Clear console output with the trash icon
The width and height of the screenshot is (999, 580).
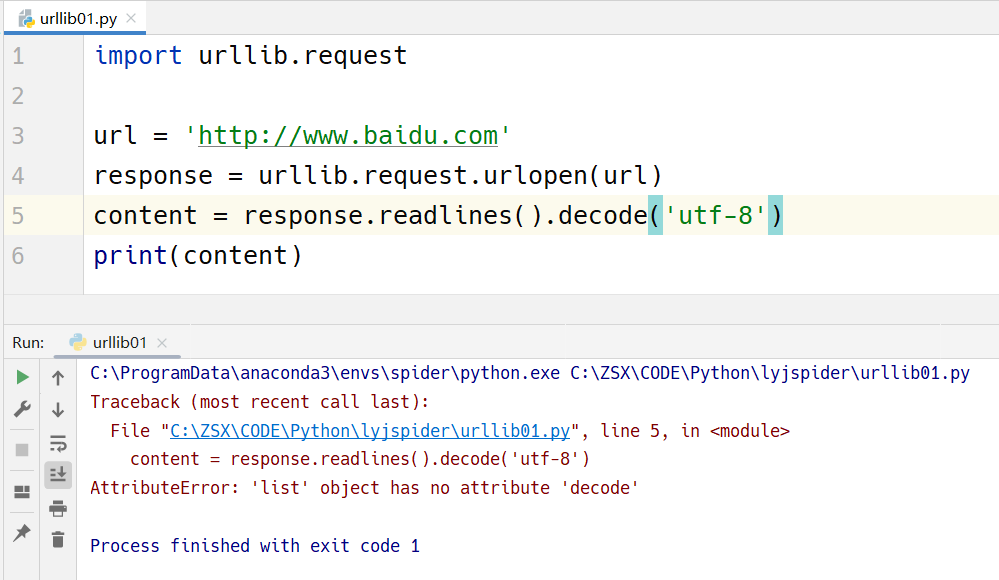58,540
